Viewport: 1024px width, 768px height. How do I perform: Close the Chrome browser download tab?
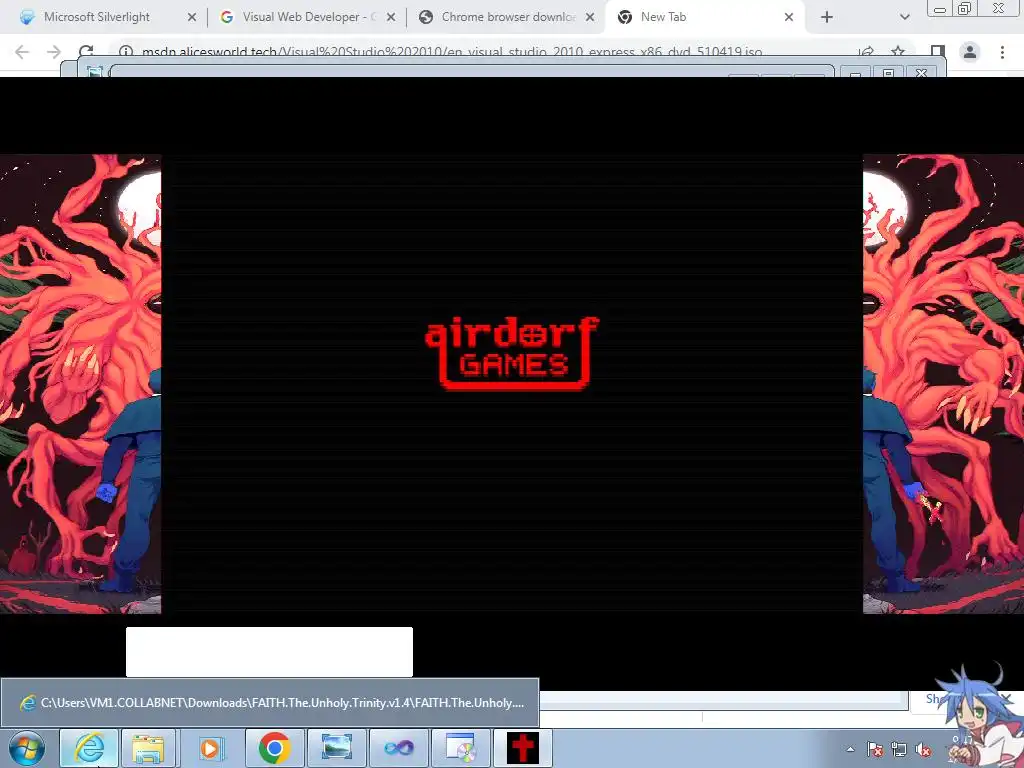[590, 18]
